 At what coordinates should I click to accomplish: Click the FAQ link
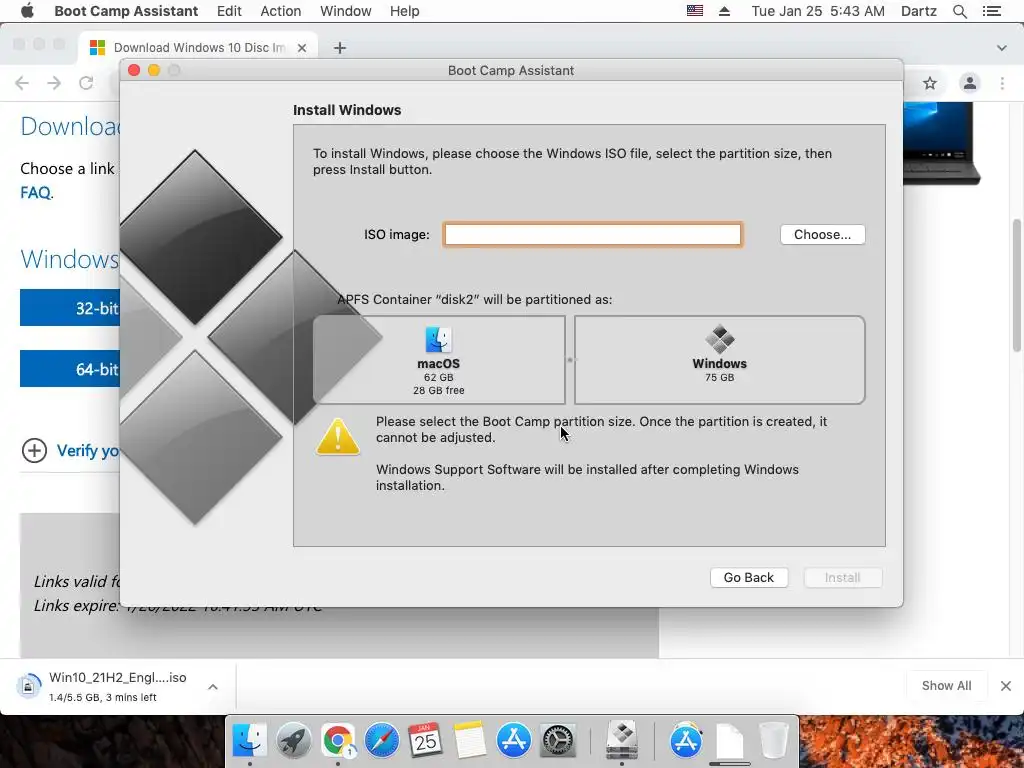(35, 193)
